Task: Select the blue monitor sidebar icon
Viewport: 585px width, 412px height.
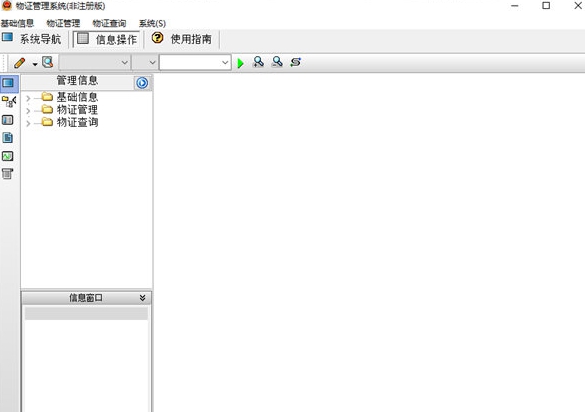Action: pos(8,83)
